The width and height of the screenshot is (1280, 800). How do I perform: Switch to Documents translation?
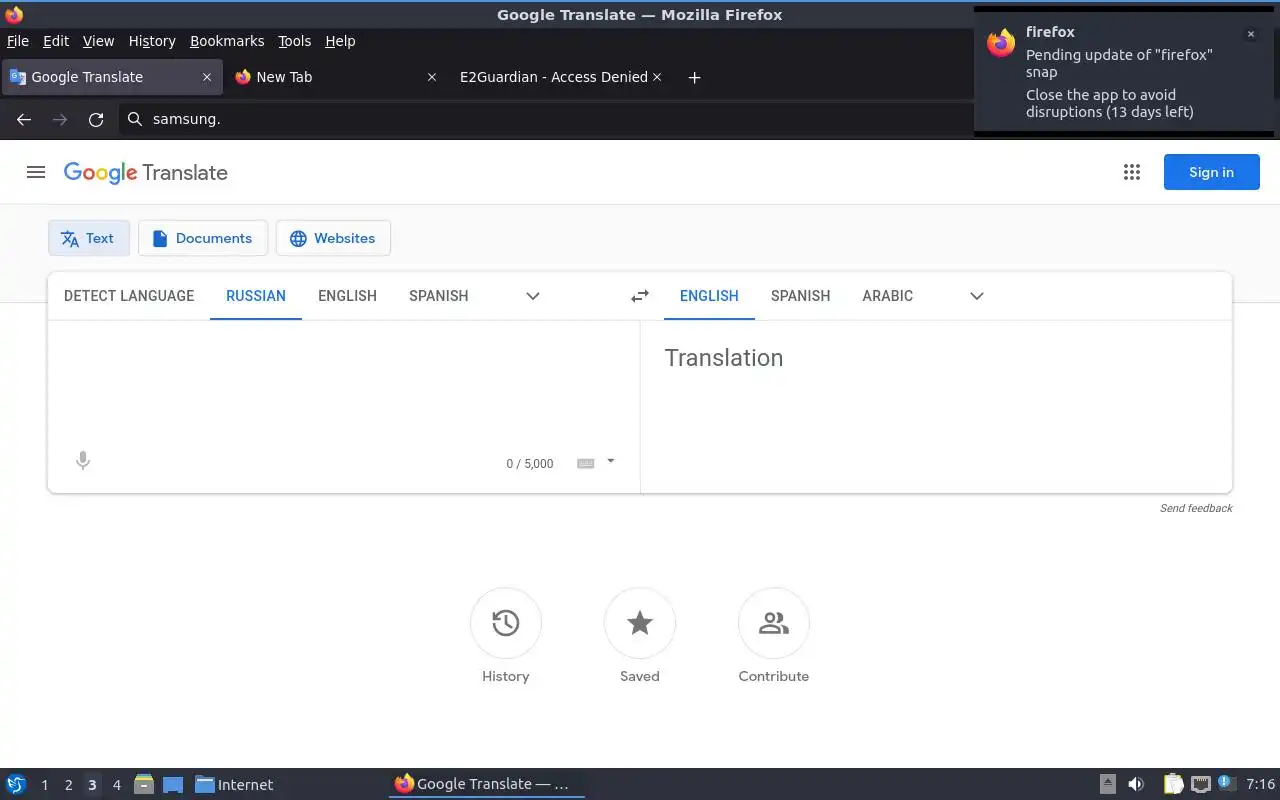click(203, 238)
